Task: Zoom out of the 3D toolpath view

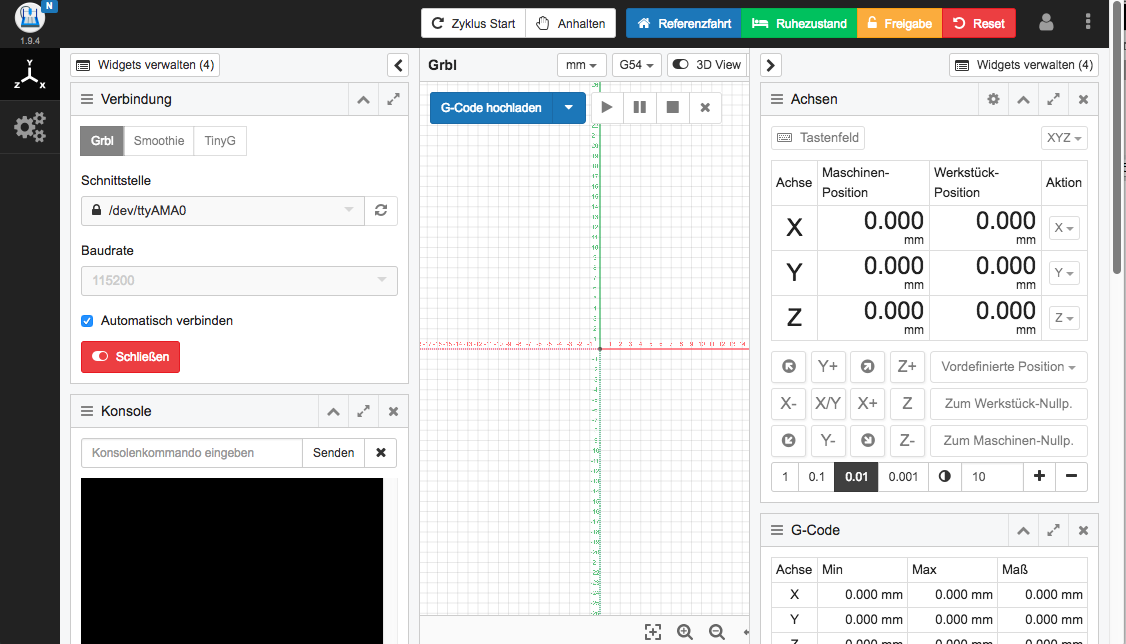Action: click(x=717, y=632)
